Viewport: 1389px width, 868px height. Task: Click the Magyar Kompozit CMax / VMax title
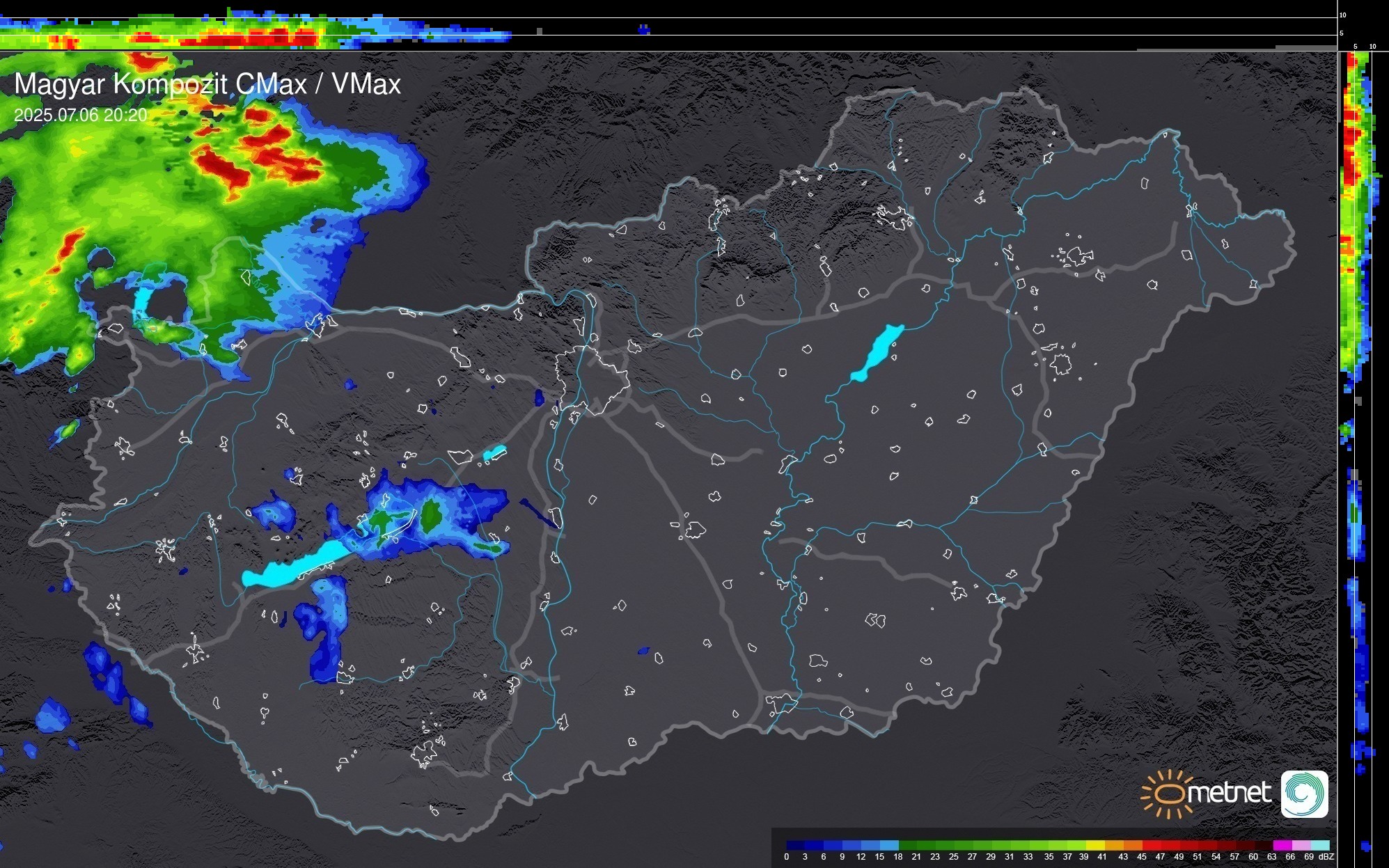[207, 84]
